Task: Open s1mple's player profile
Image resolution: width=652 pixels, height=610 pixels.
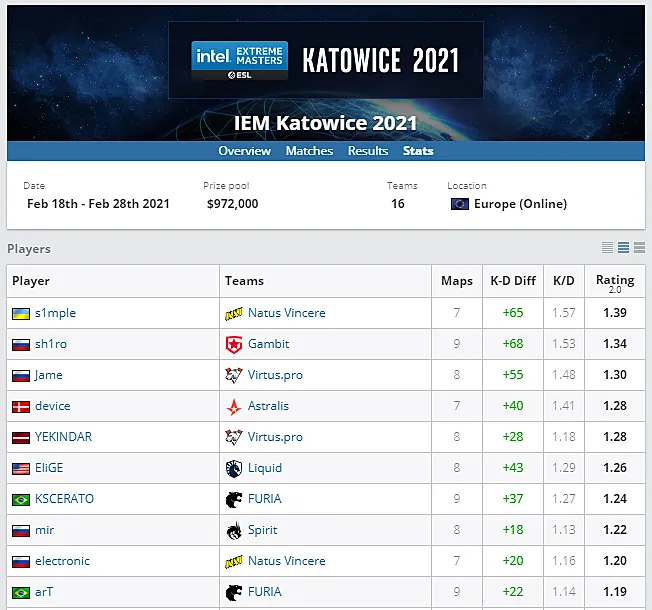Action: pos(55,313)
